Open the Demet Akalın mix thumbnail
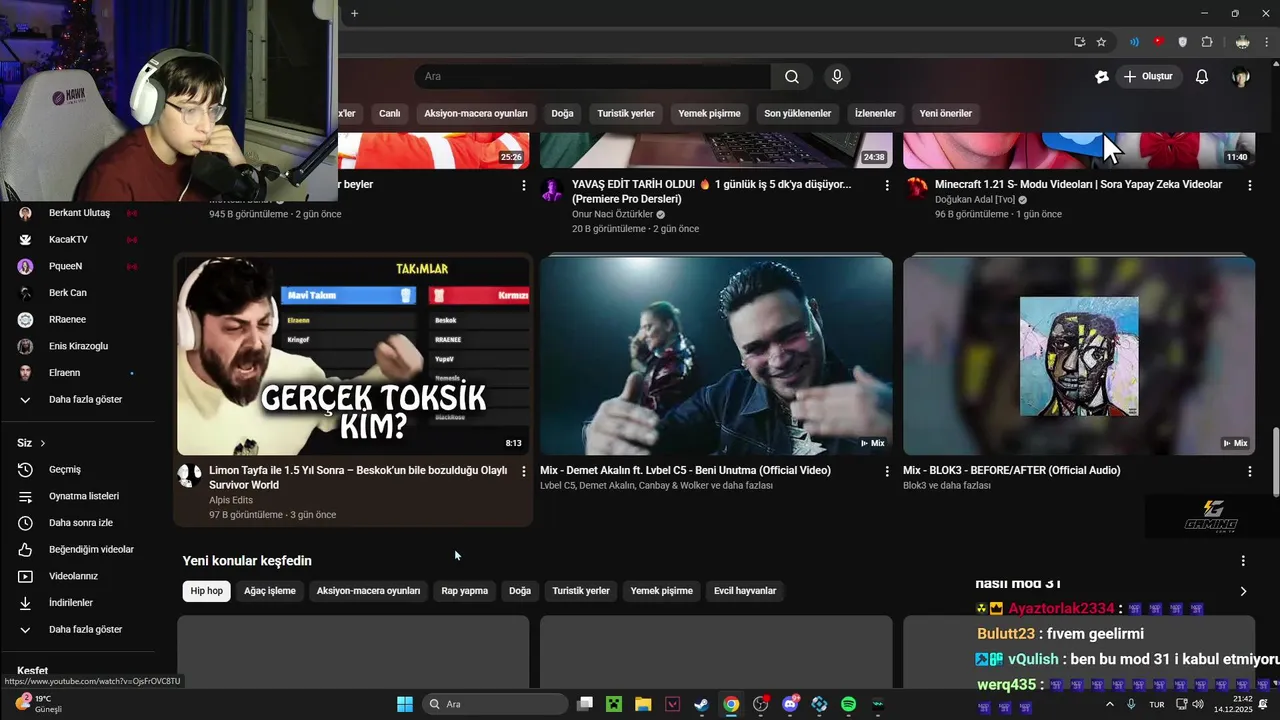Viewport: 1280px width, 720px height. pyautogui.click(x=716, y=356)
